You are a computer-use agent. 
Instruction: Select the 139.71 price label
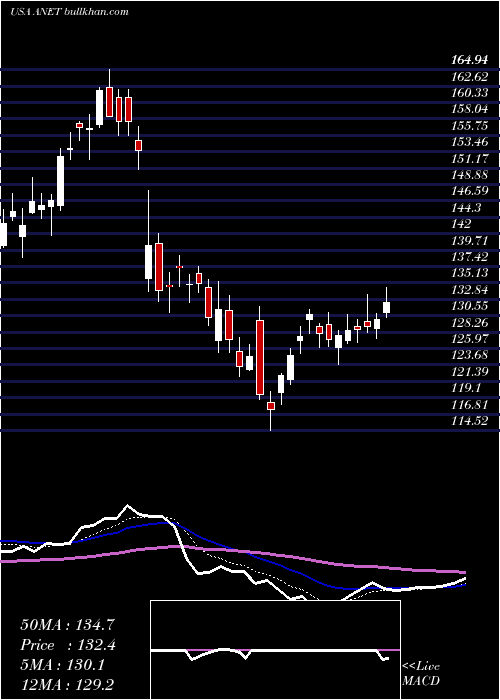point(469,241)
